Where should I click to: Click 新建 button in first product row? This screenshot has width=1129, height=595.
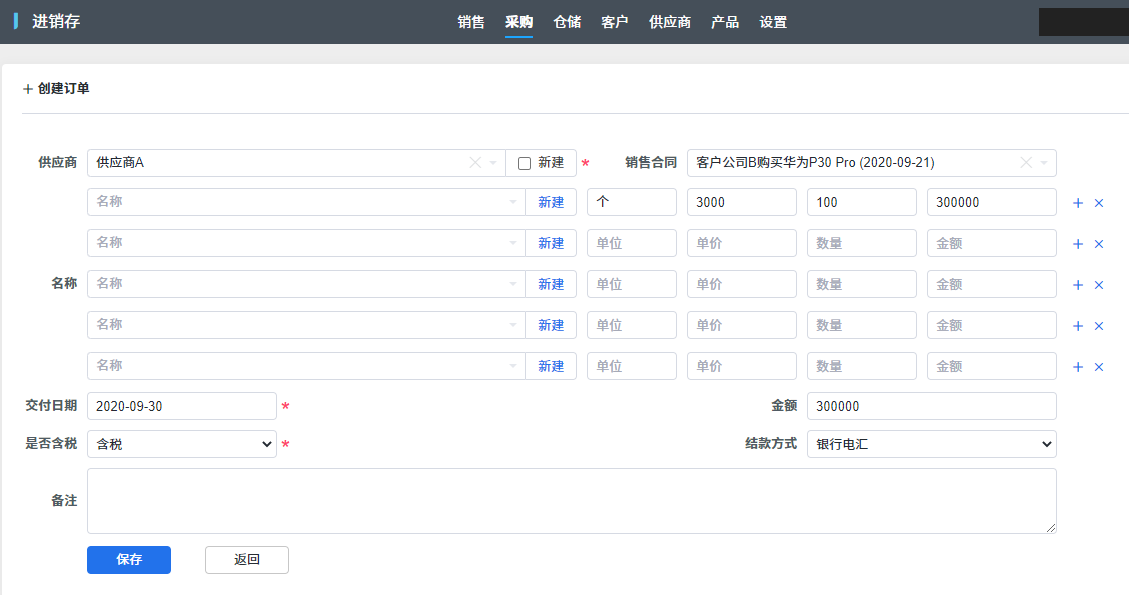coord(551,202)
